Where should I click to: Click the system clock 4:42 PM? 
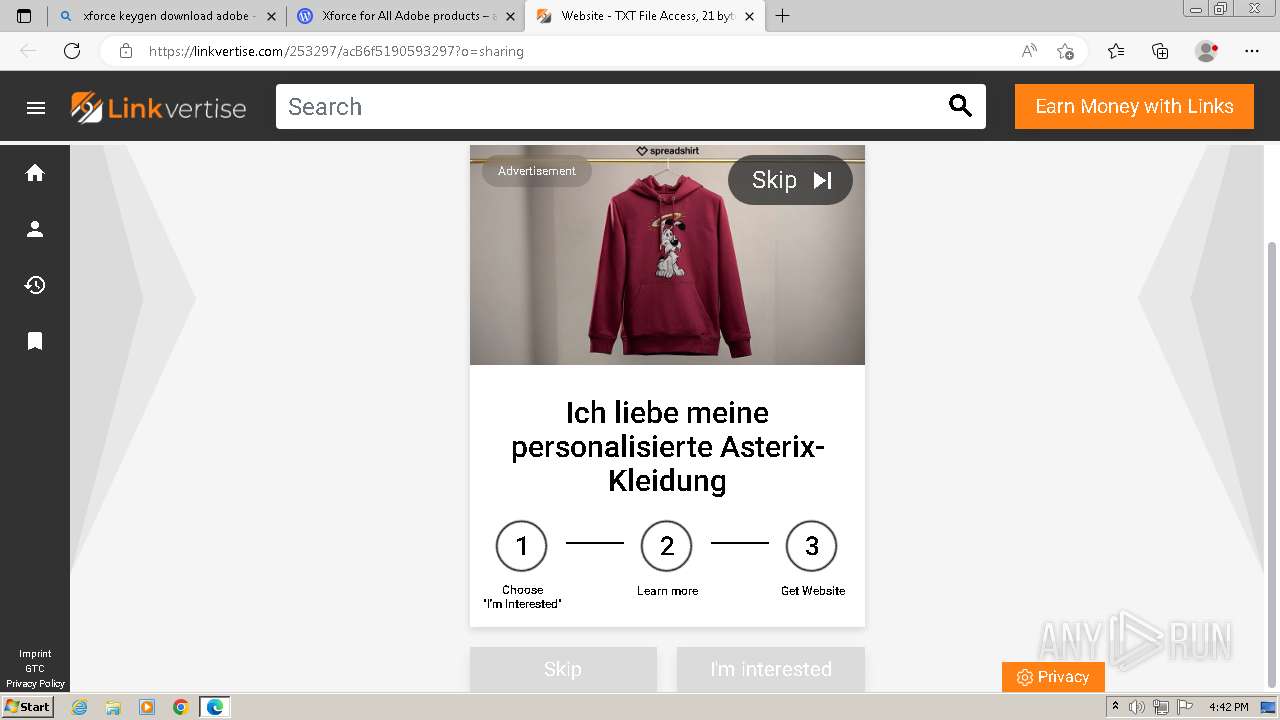(x=1228, y=707)
